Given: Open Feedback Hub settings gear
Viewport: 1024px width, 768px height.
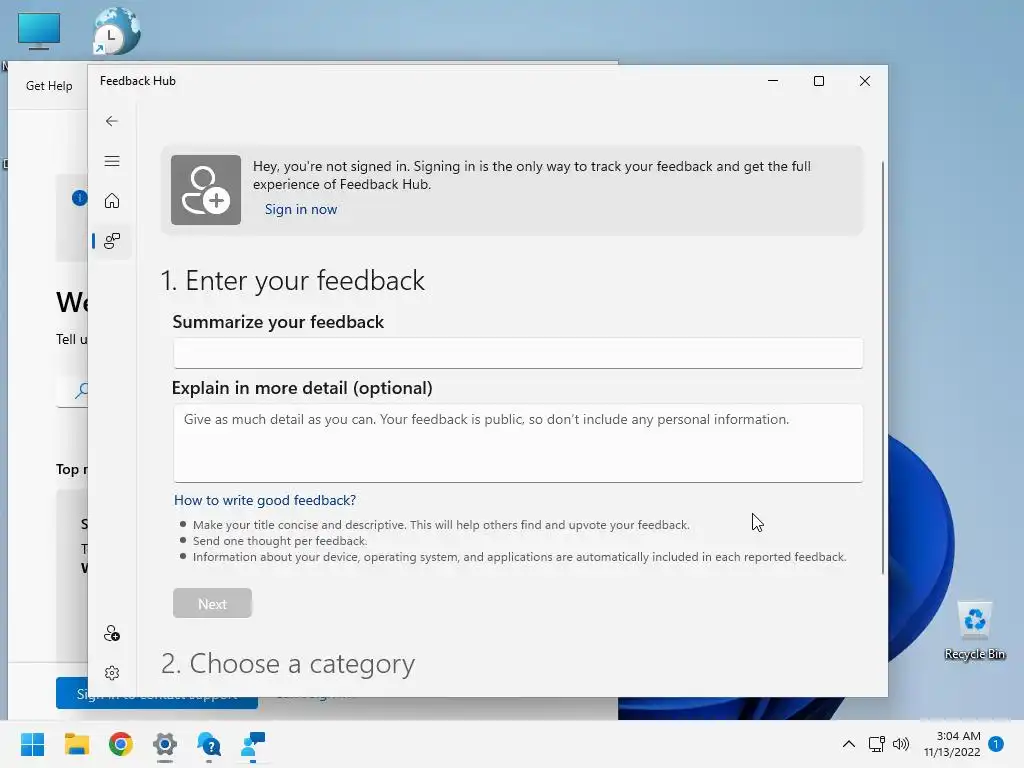Looking at the screenshot, I should click(112, 673).
